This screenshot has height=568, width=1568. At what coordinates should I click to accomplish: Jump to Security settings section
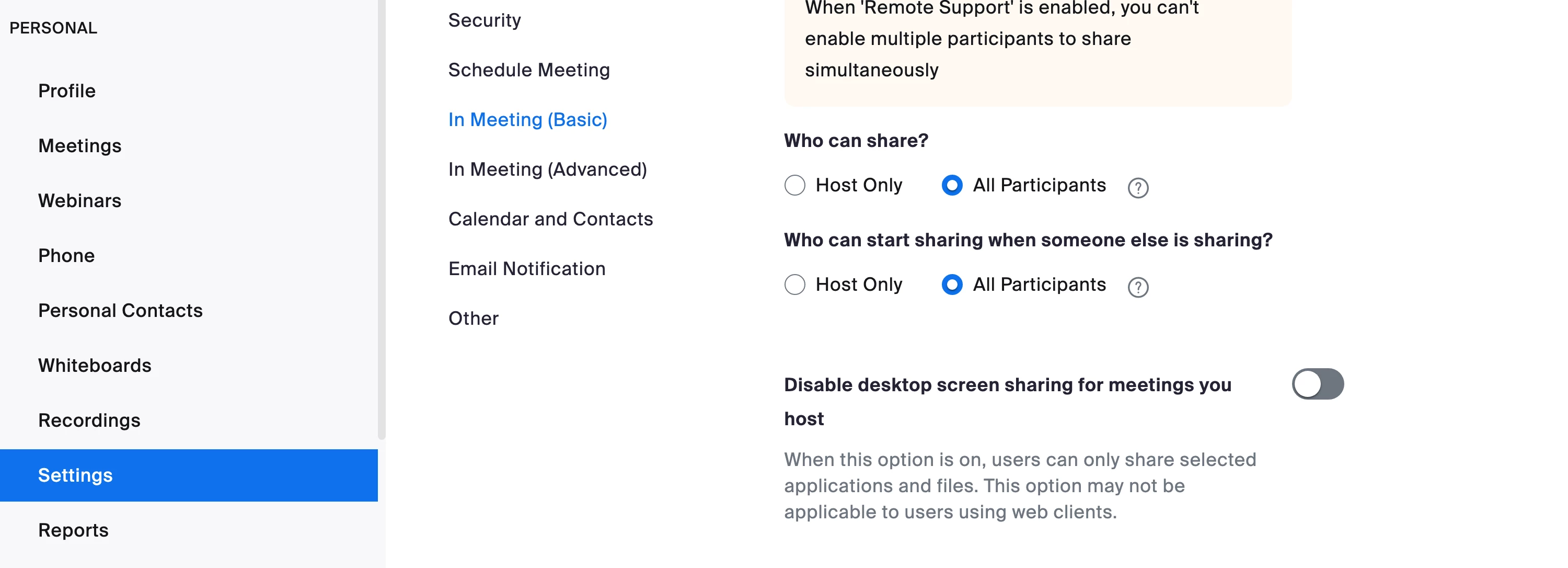pos(485,20)
